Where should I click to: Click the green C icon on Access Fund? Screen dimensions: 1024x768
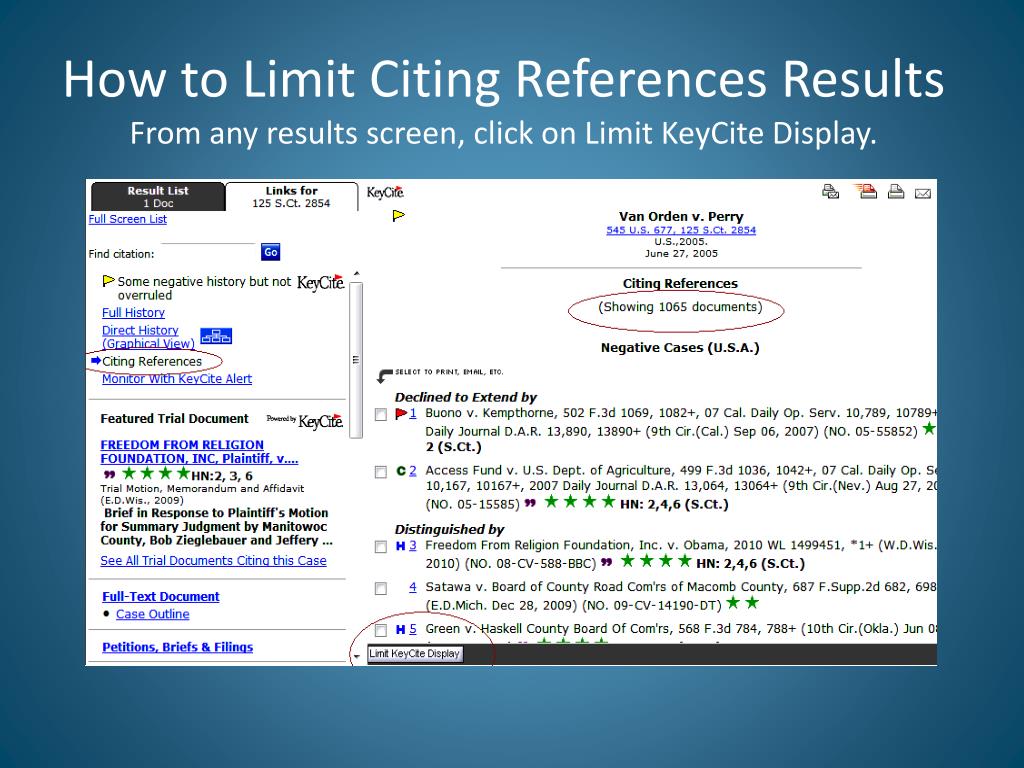click(401, 471)
